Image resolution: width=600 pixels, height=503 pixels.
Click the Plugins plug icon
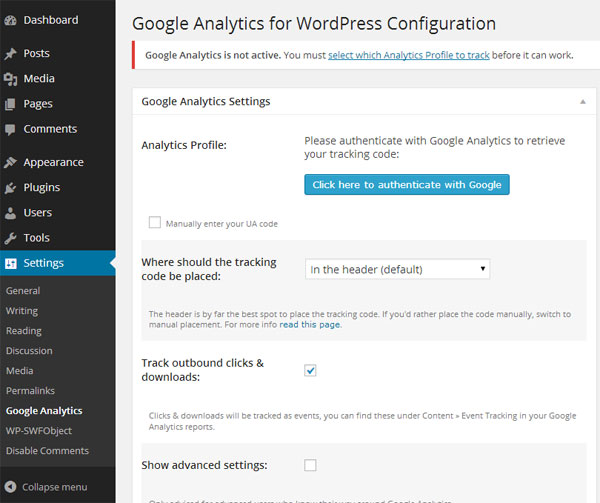pos(10,188)
